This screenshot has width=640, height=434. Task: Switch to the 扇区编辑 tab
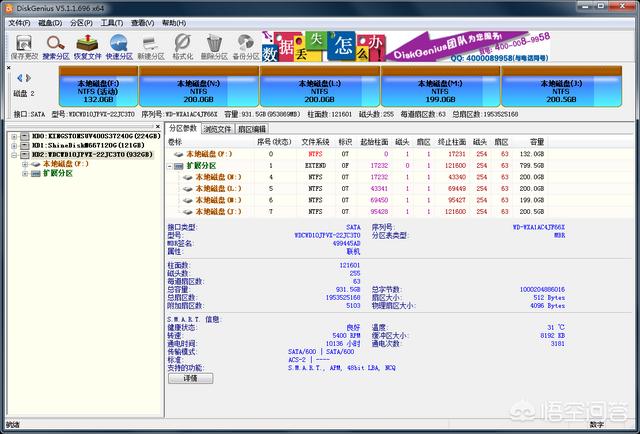point(252,129)
